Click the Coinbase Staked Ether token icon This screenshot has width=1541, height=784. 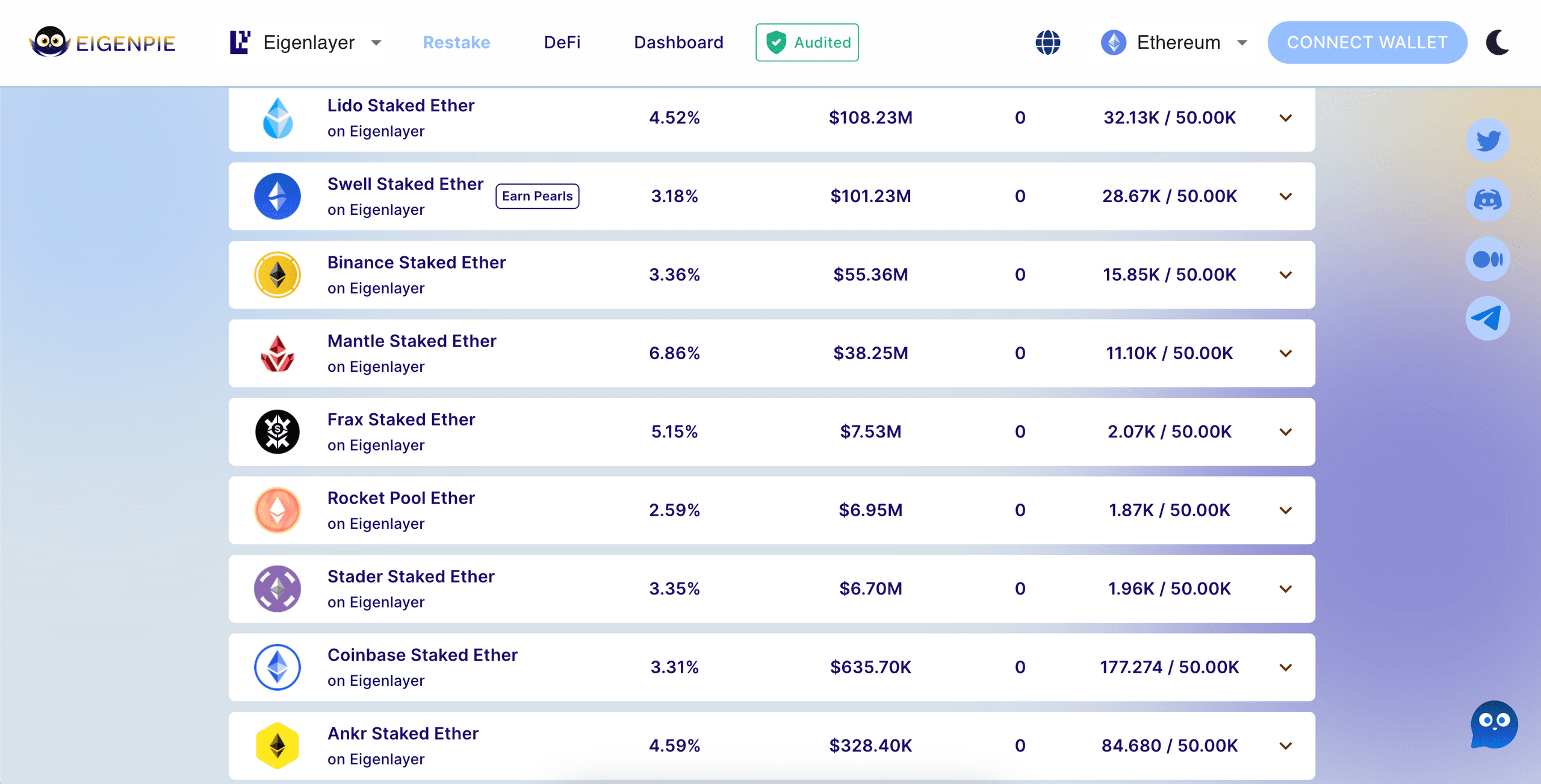pos(278,667)
